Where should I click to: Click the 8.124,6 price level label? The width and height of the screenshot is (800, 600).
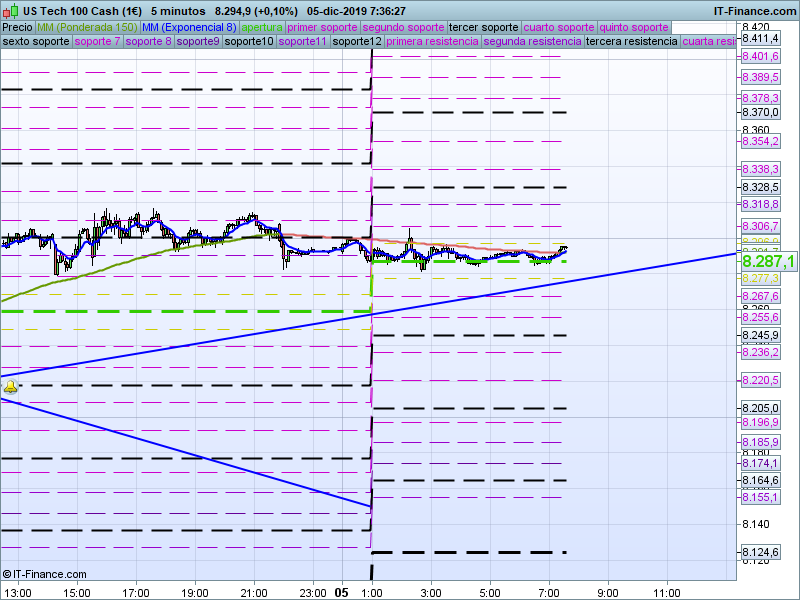pyautogui.click(x=760, y=552)
